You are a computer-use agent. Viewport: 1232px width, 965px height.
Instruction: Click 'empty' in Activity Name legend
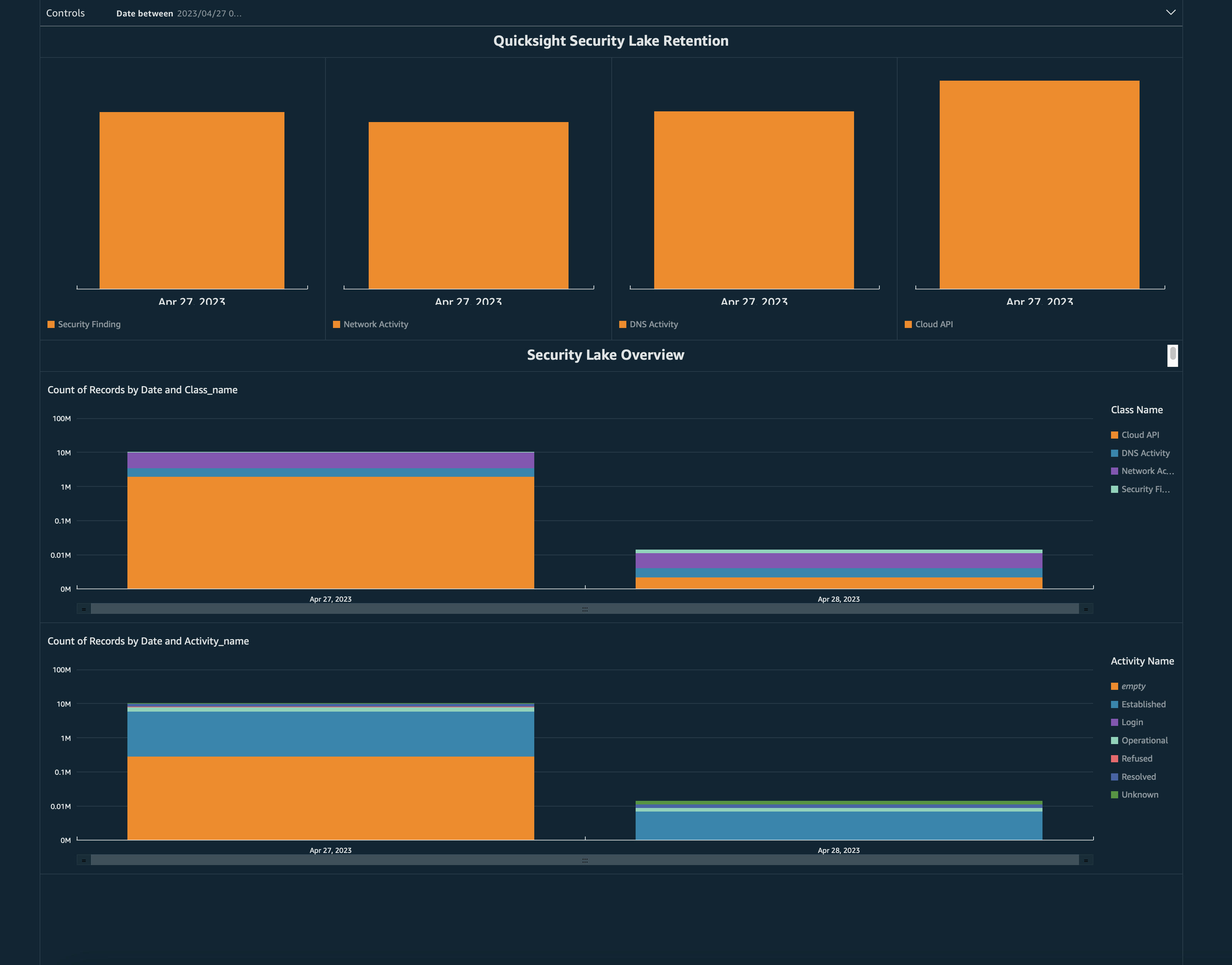tap(1128, 687)
